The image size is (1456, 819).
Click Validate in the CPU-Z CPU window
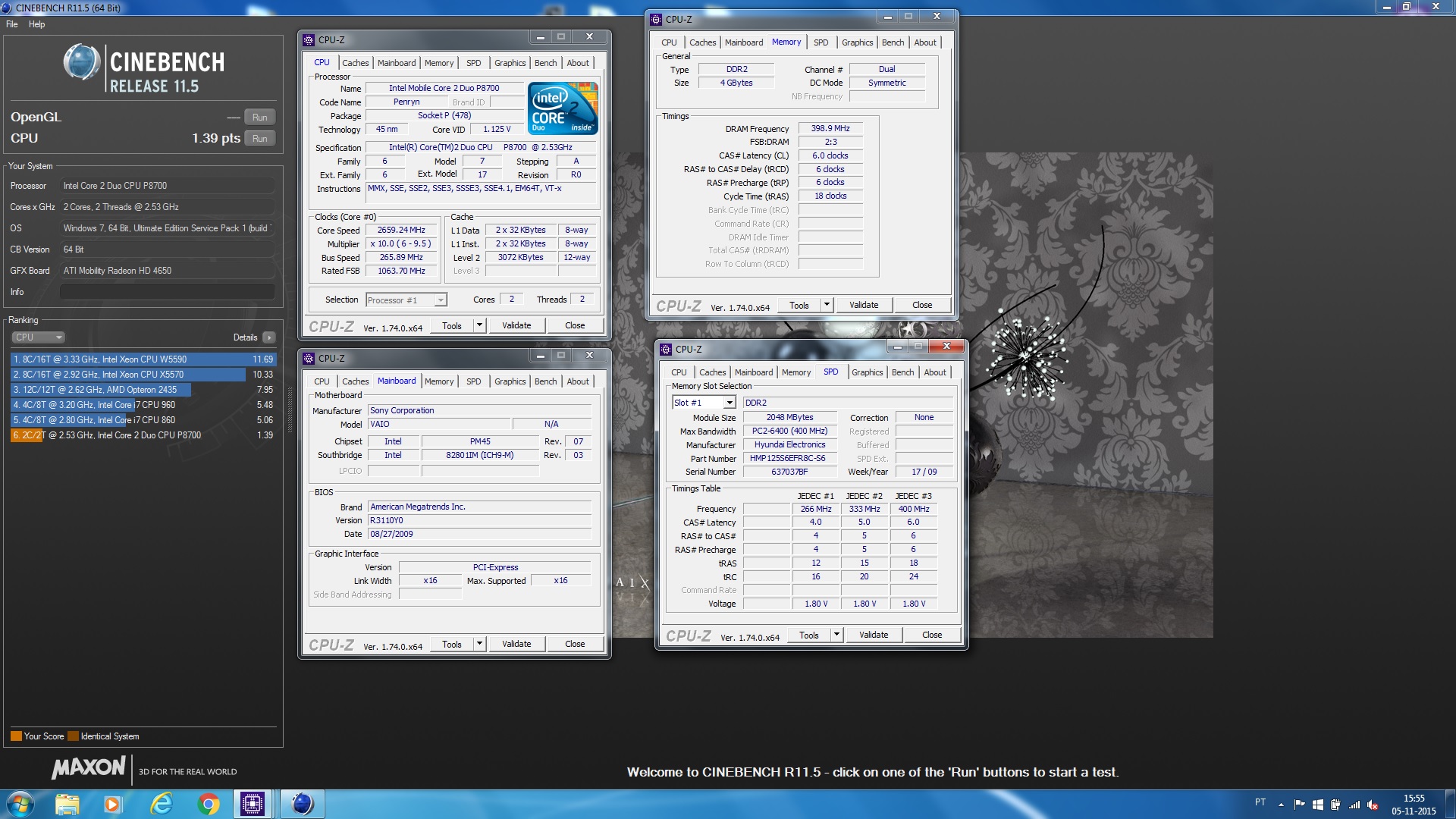pyautogui.click(x=516, y=325)
